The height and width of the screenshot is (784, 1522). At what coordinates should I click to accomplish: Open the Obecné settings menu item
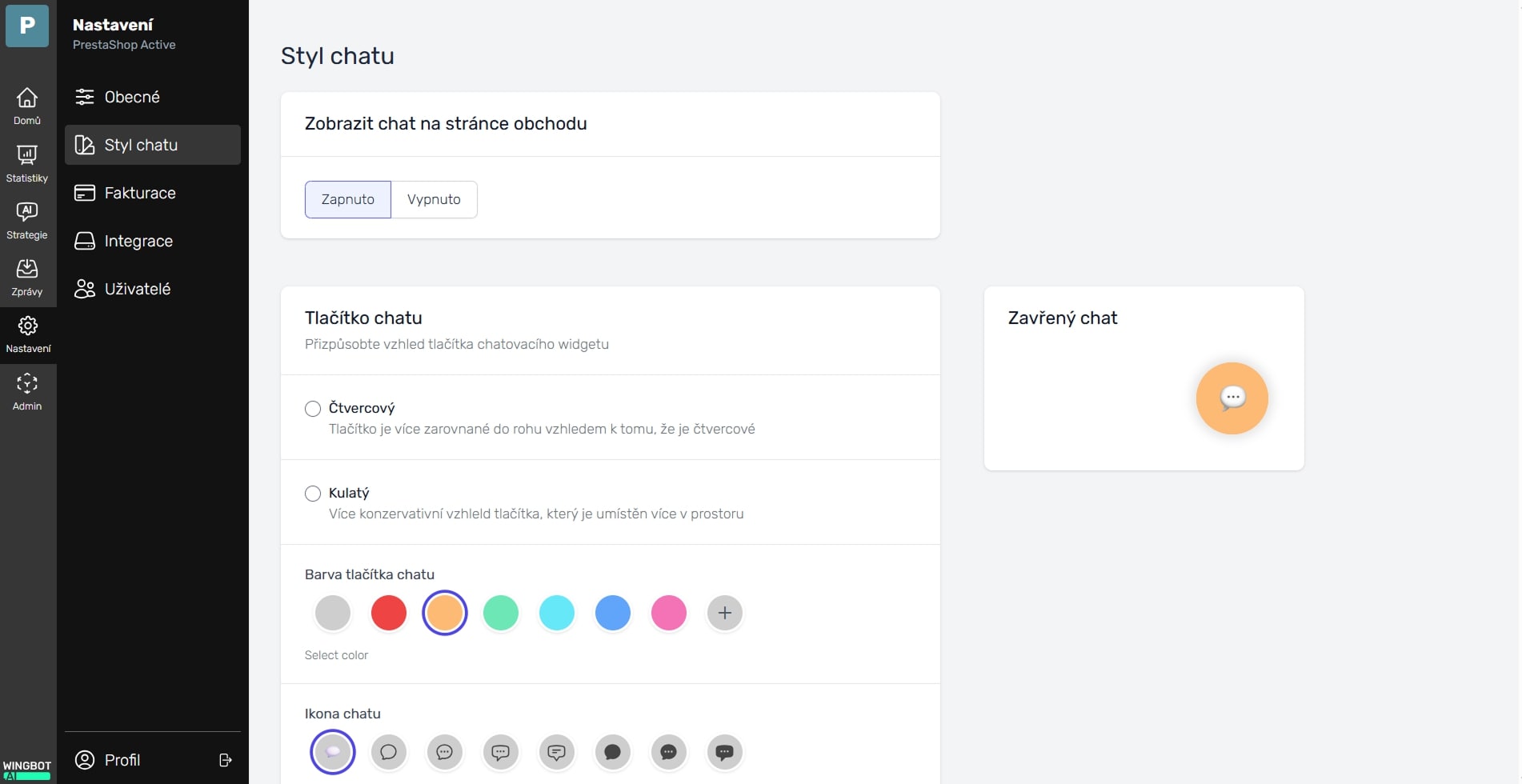pyautogui.click(x=132, y=97)
